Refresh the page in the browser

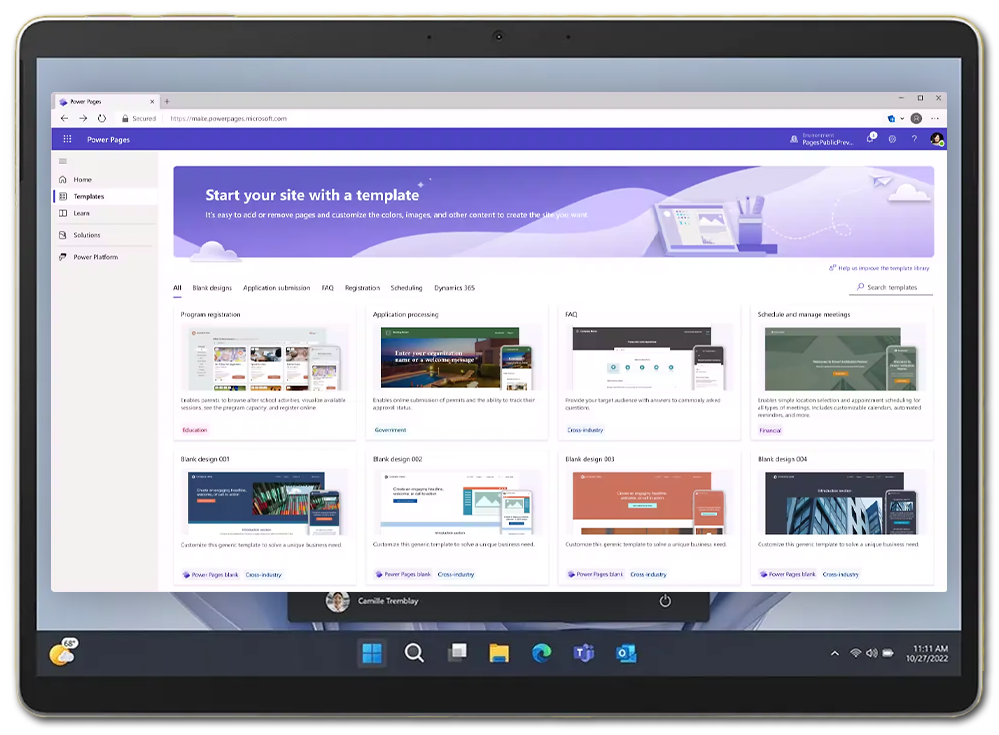pos(102,117)
